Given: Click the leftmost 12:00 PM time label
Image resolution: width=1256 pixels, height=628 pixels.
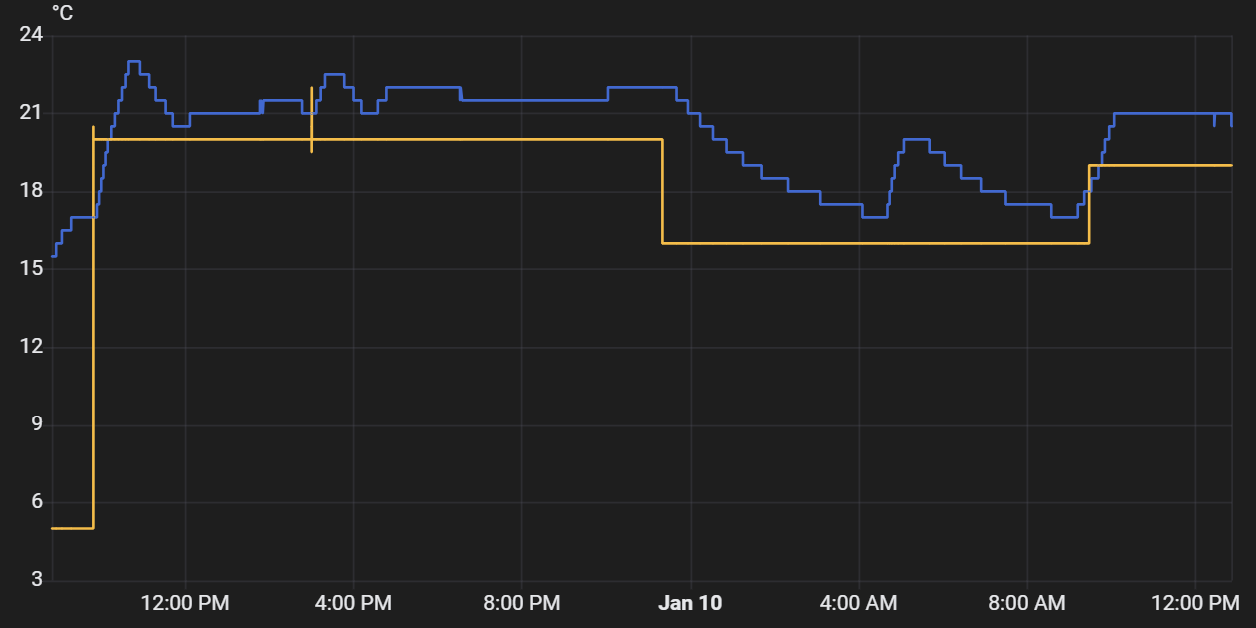Looking at the screenshot, I should tap(186, 603).
